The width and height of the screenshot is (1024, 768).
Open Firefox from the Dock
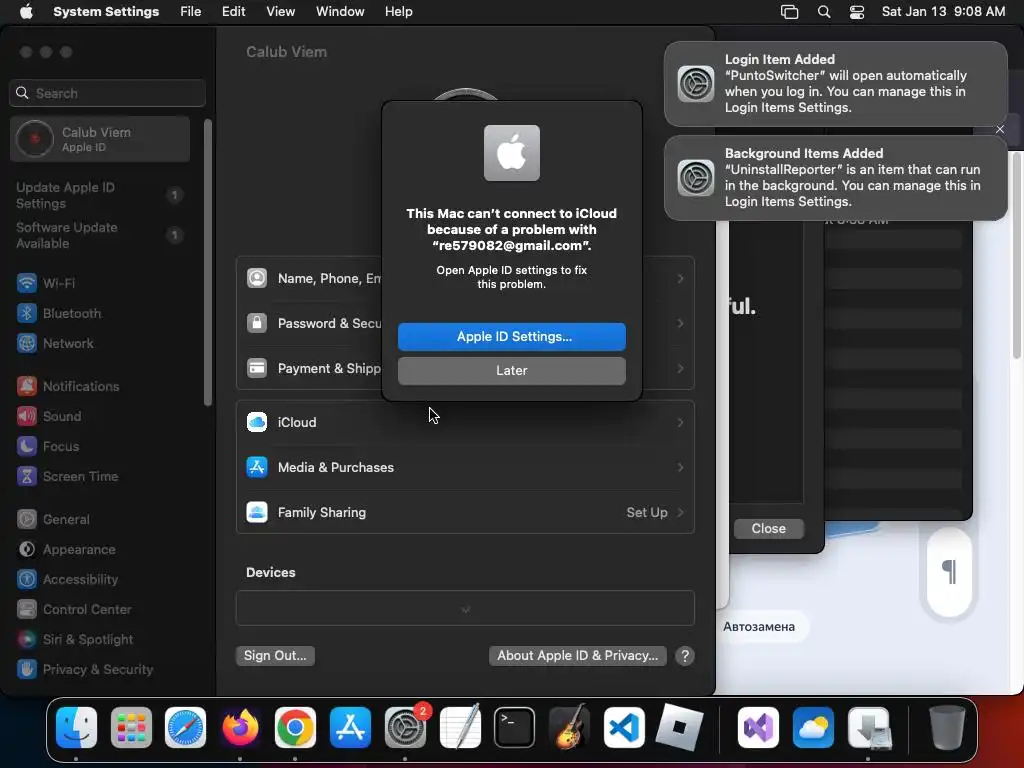240,728
